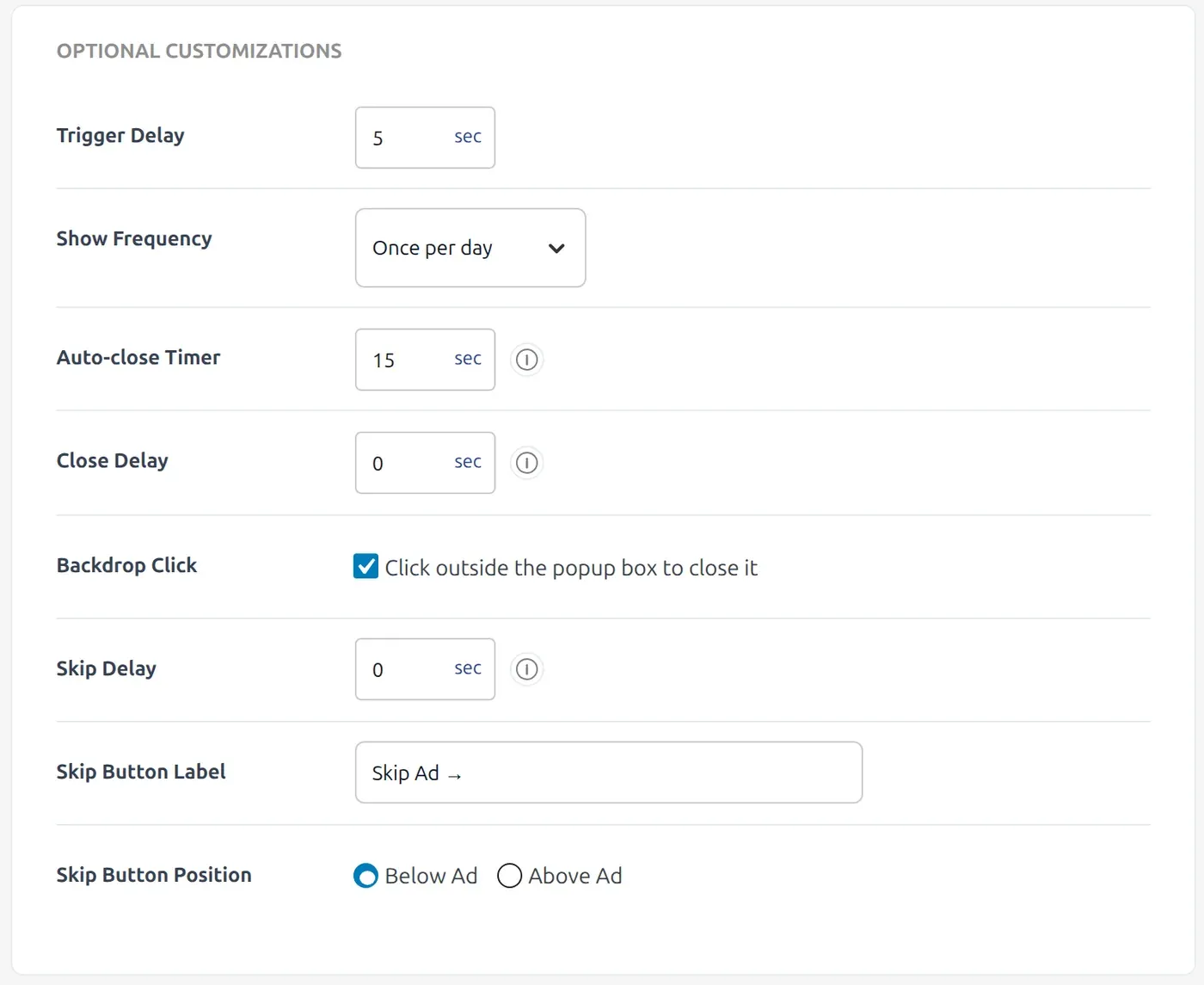The image size is (1204, 985).
Task: Click the 'Skip Button Position' label
Action: tap(154, 875)
